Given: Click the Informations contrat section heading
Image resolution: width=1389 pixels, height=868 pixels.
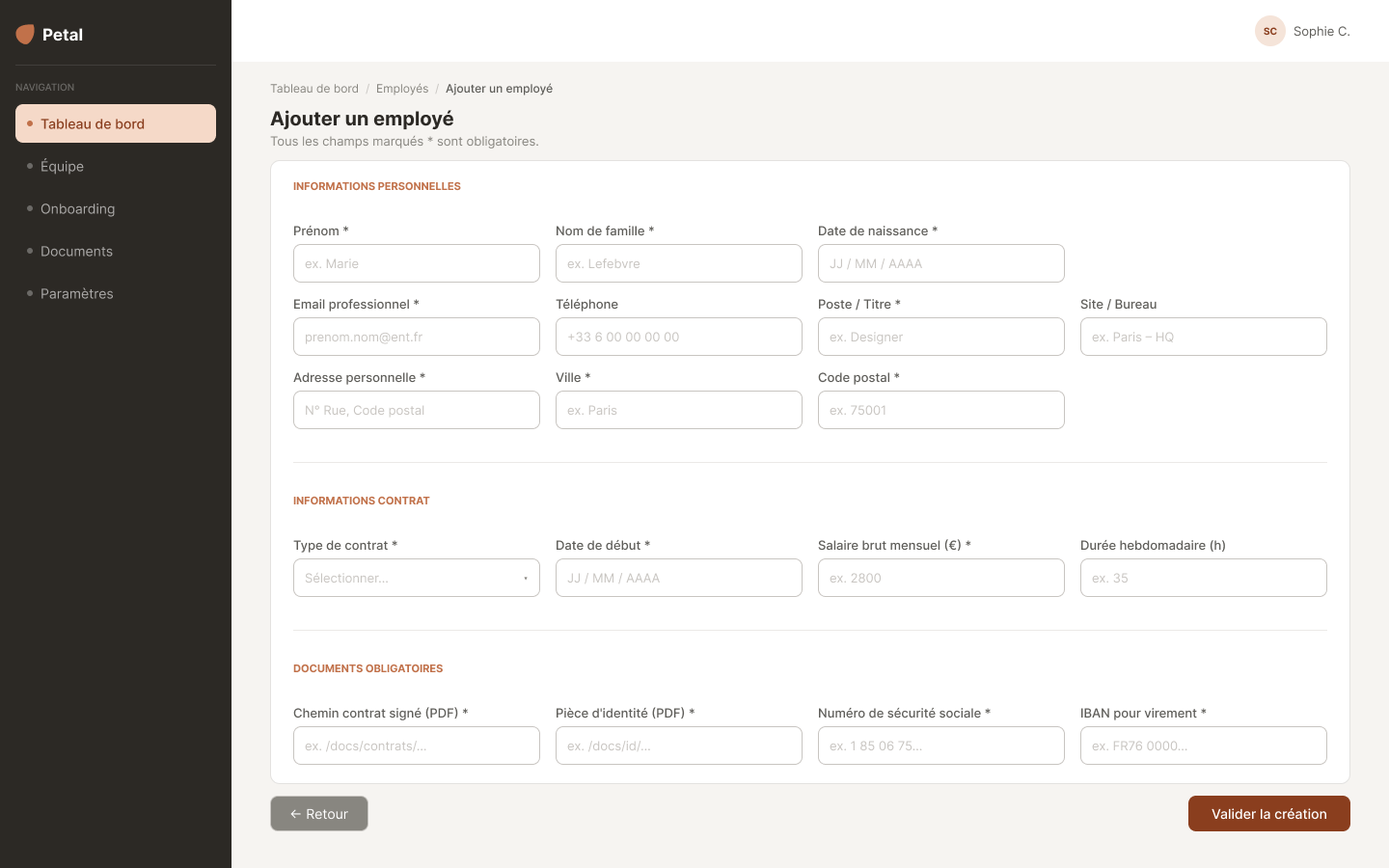Looking at the screenshot, I should tap(362, 501).
